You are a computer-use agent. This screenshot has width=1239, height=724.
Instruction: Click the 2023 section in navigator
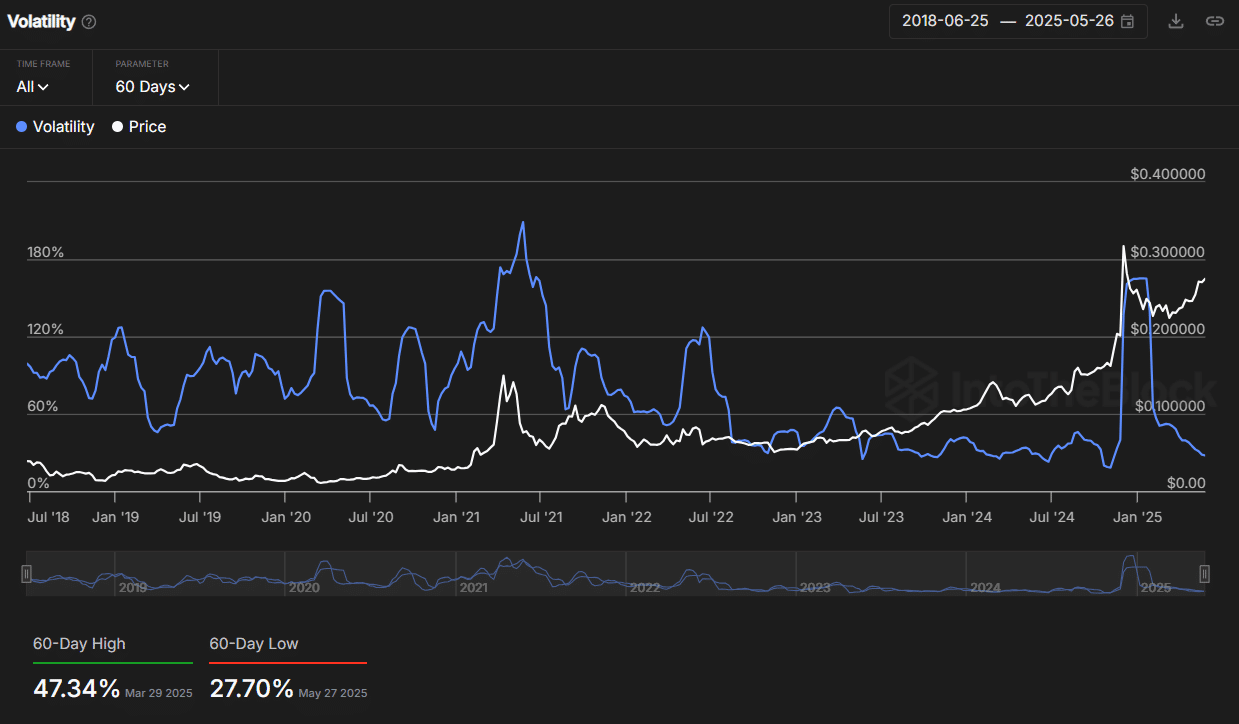pos(815,588)
